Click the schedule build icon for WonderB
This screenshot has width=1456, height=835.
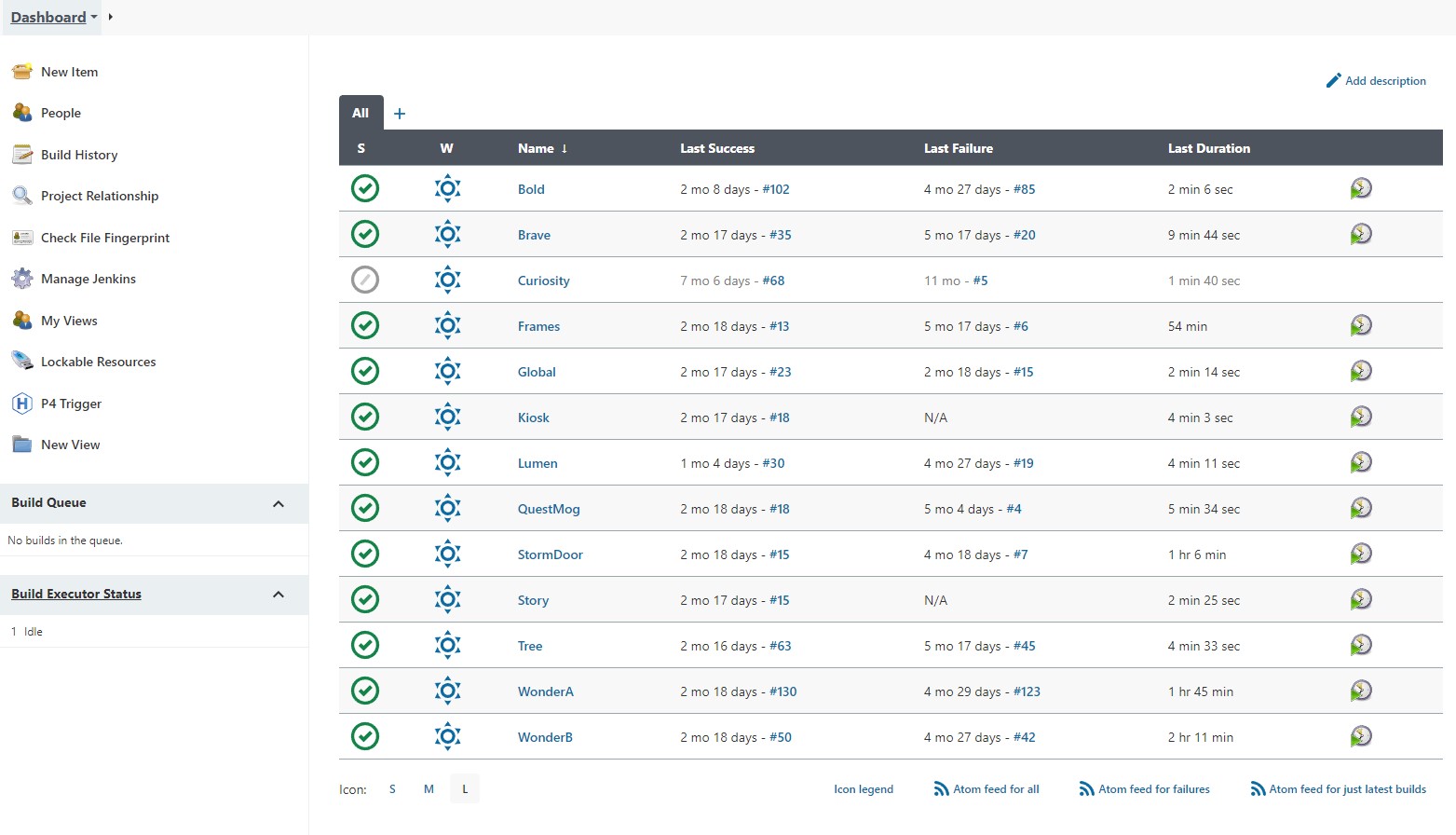click(1361, 736)
